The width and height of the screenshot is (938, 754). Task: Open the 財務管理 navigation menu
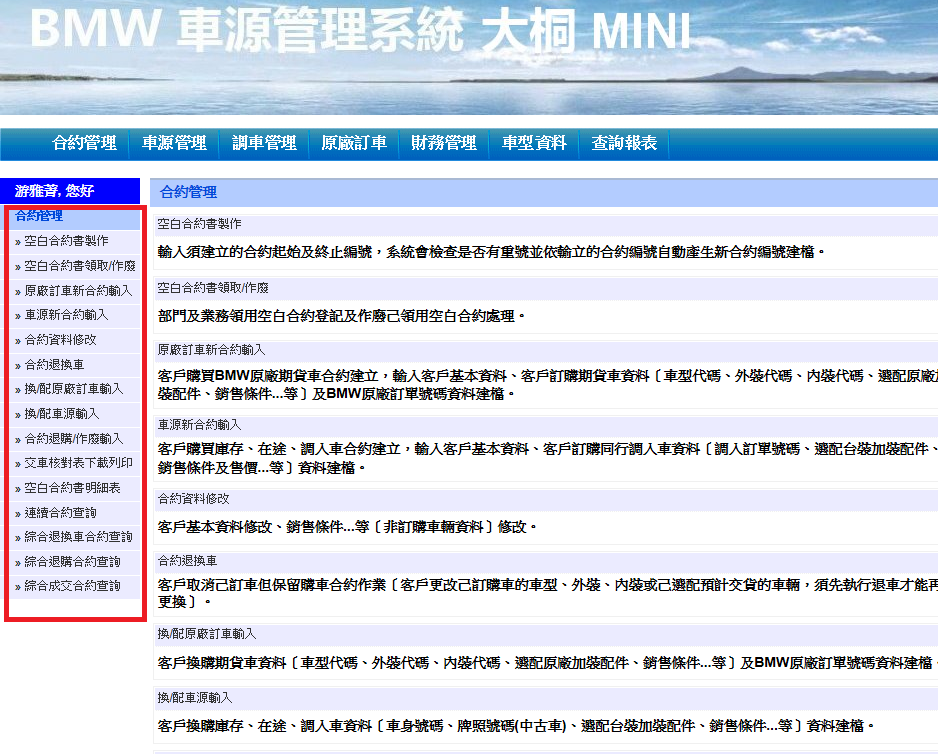pyautogui.click(x=444, y=143)
